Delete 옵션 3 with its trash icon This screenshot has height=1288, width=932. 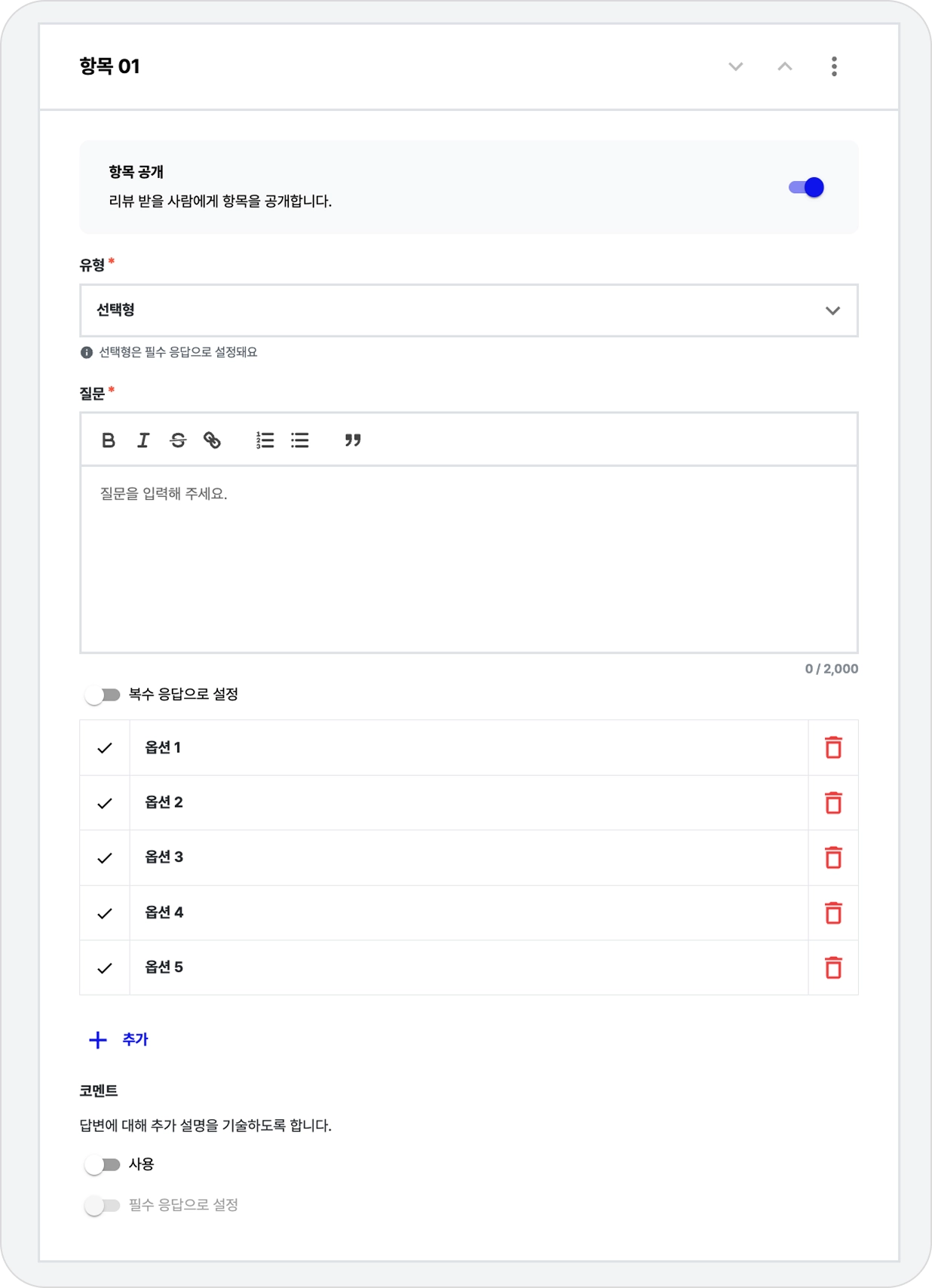[x=833, y=858]
